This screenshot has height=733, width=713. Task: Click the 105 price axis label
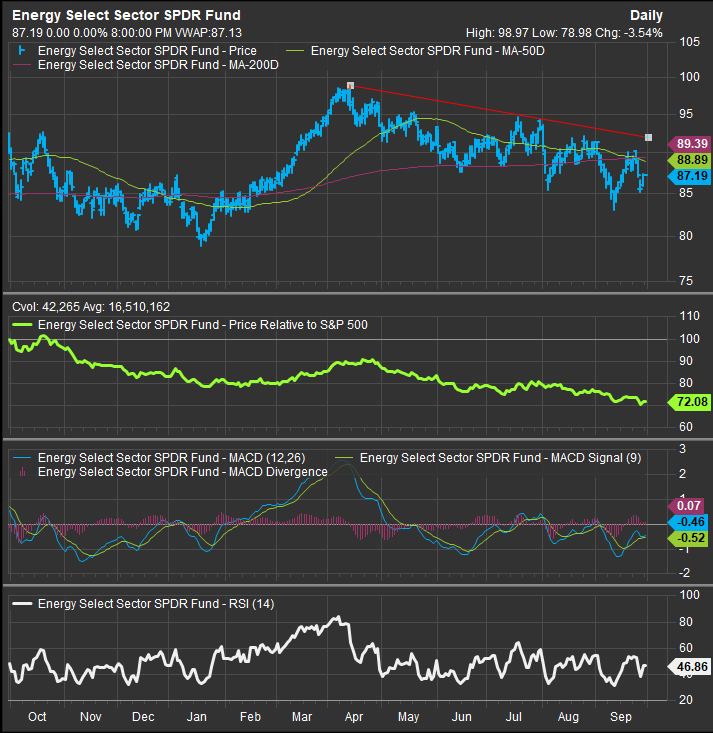(x=690, y=42)
